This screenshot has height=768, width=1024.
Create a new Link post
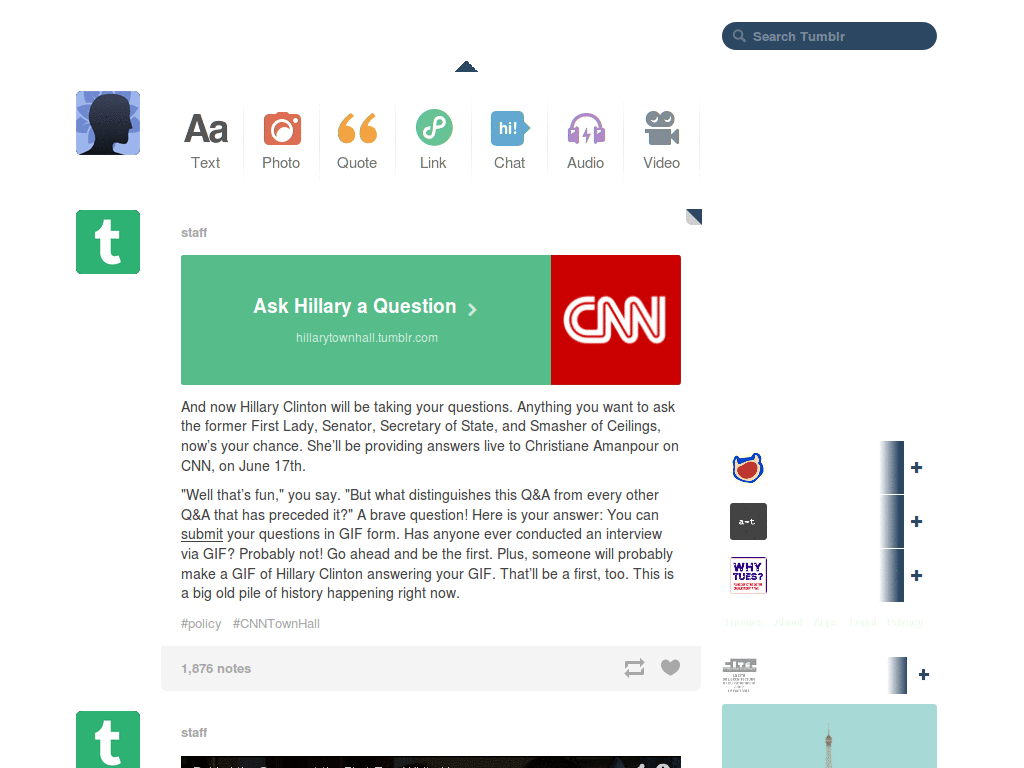pos(434,140)
